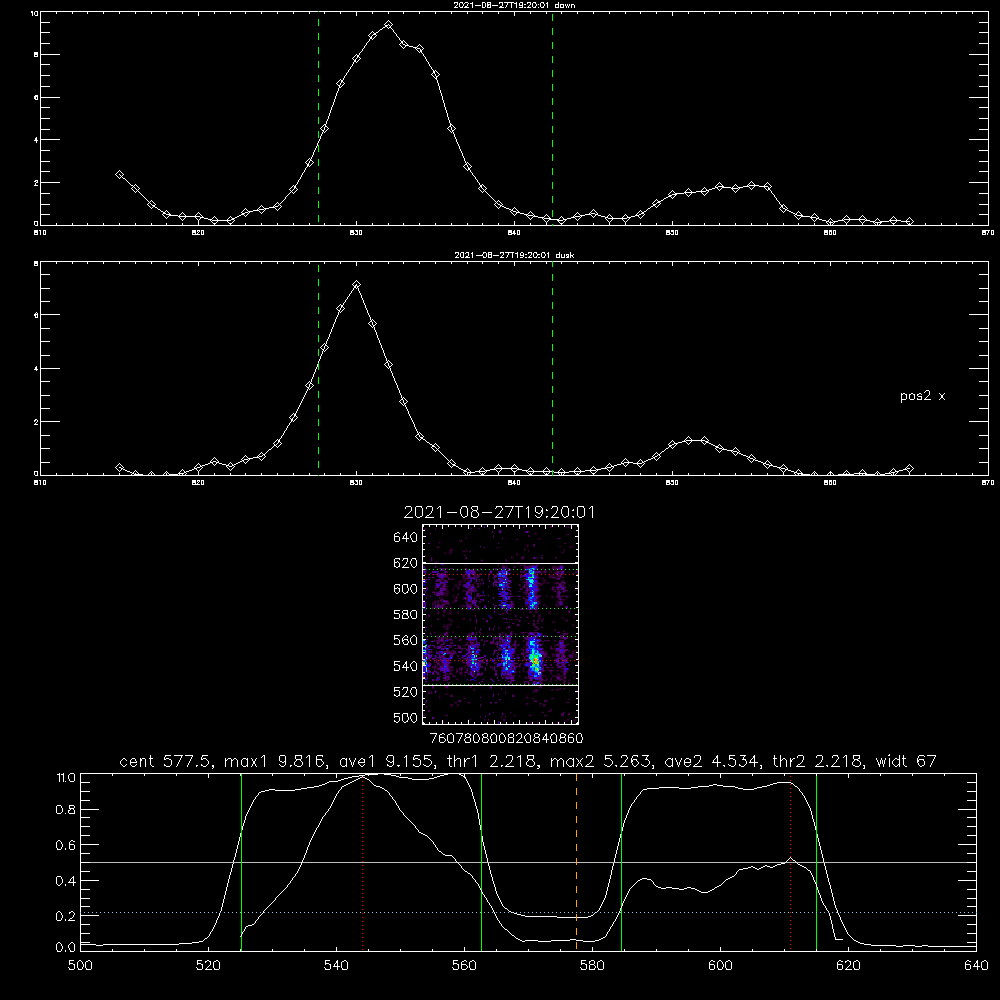This screenshot has height=1000, width=1000.
Task: Click the right green dashed line in the dusk plot
Action: tap(552, 368)
